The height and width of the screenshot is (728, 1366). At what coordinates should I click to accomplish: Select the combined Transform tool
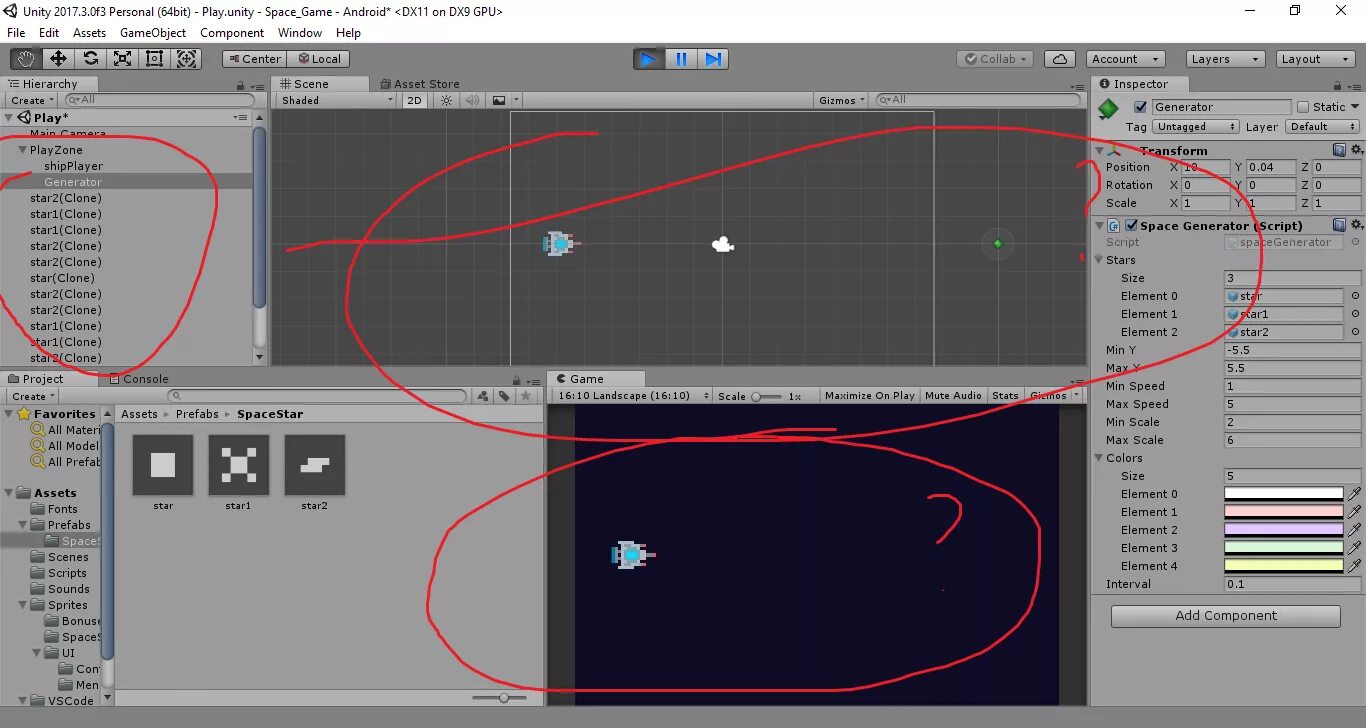(187, 59)
